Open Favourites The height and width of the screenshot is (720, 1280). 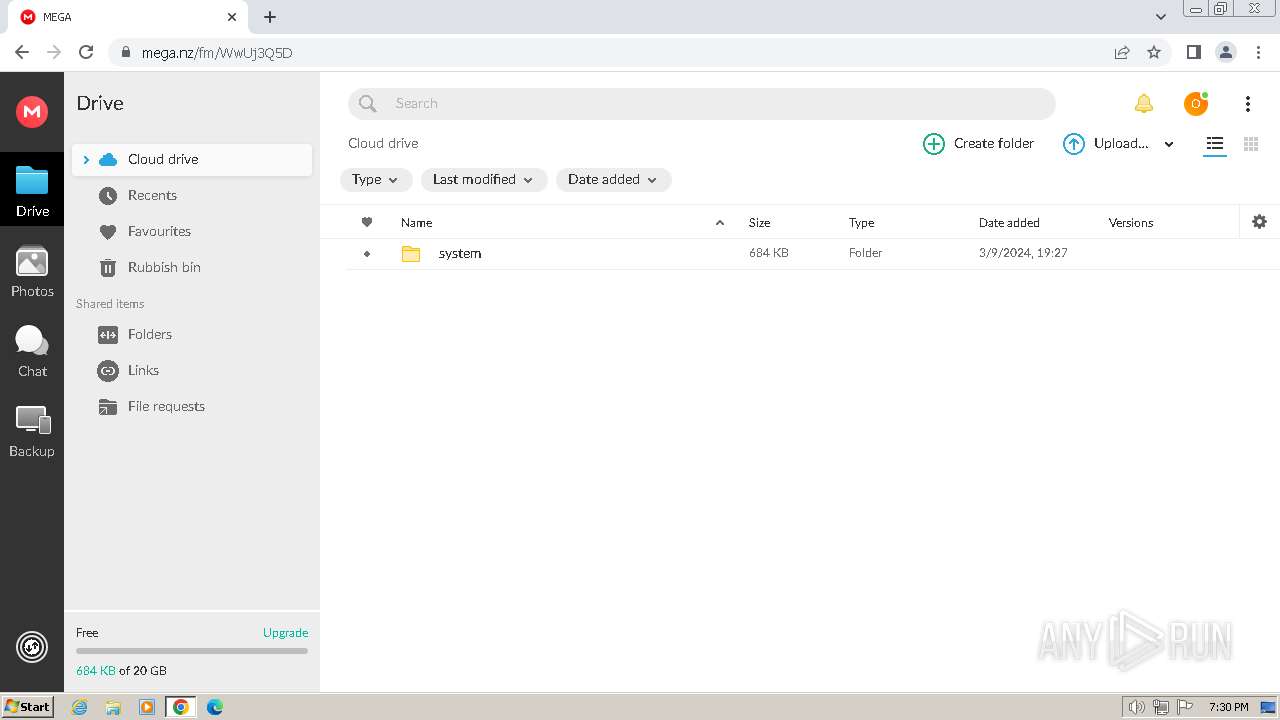point(159,231)
